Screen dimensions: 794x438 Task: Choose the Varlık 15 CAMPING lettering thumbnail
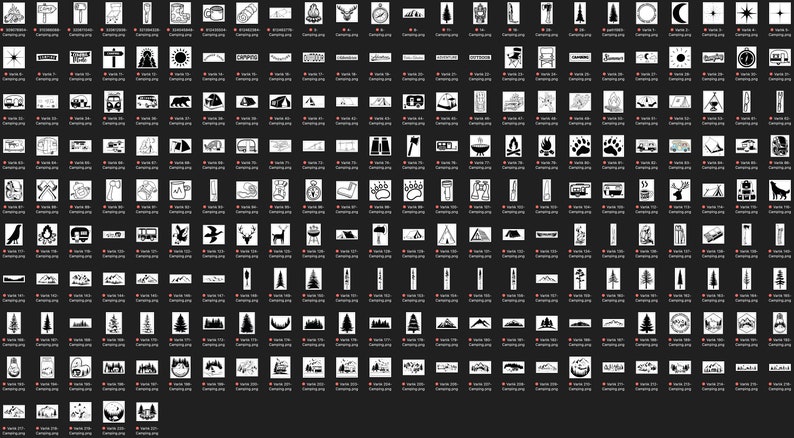tap(247, 57)
